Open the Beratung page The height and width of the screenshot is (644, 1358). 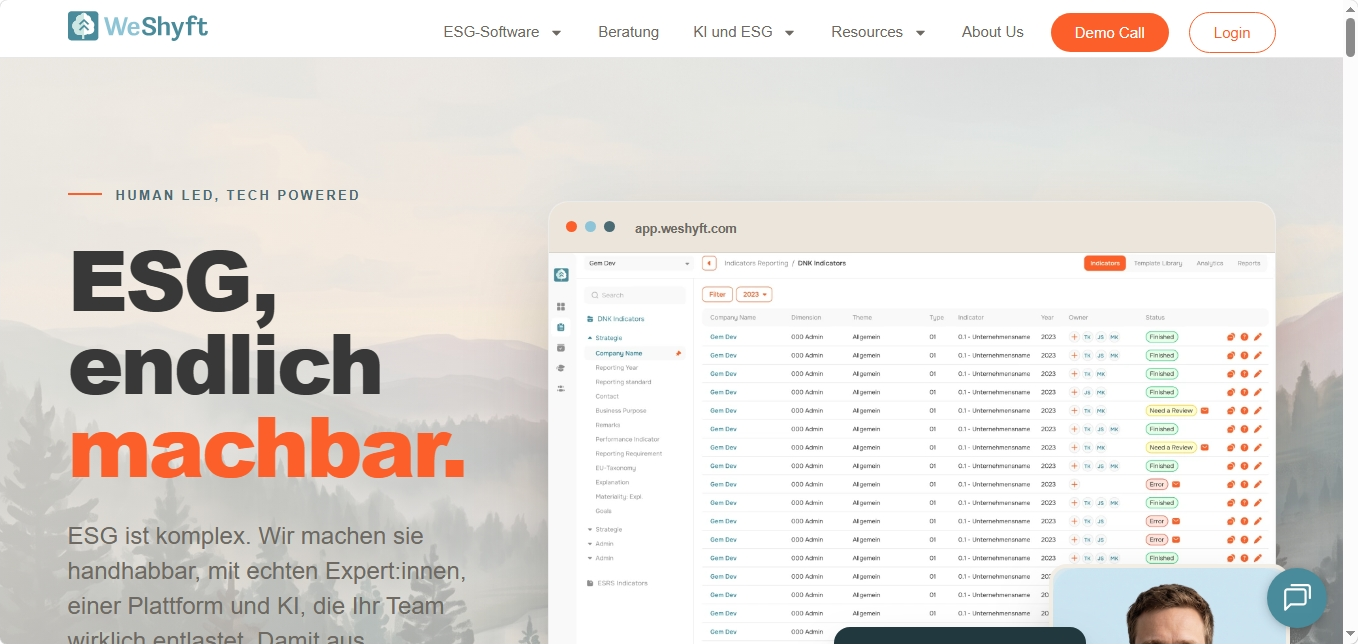pyautogui.click(x=628, y=32)
